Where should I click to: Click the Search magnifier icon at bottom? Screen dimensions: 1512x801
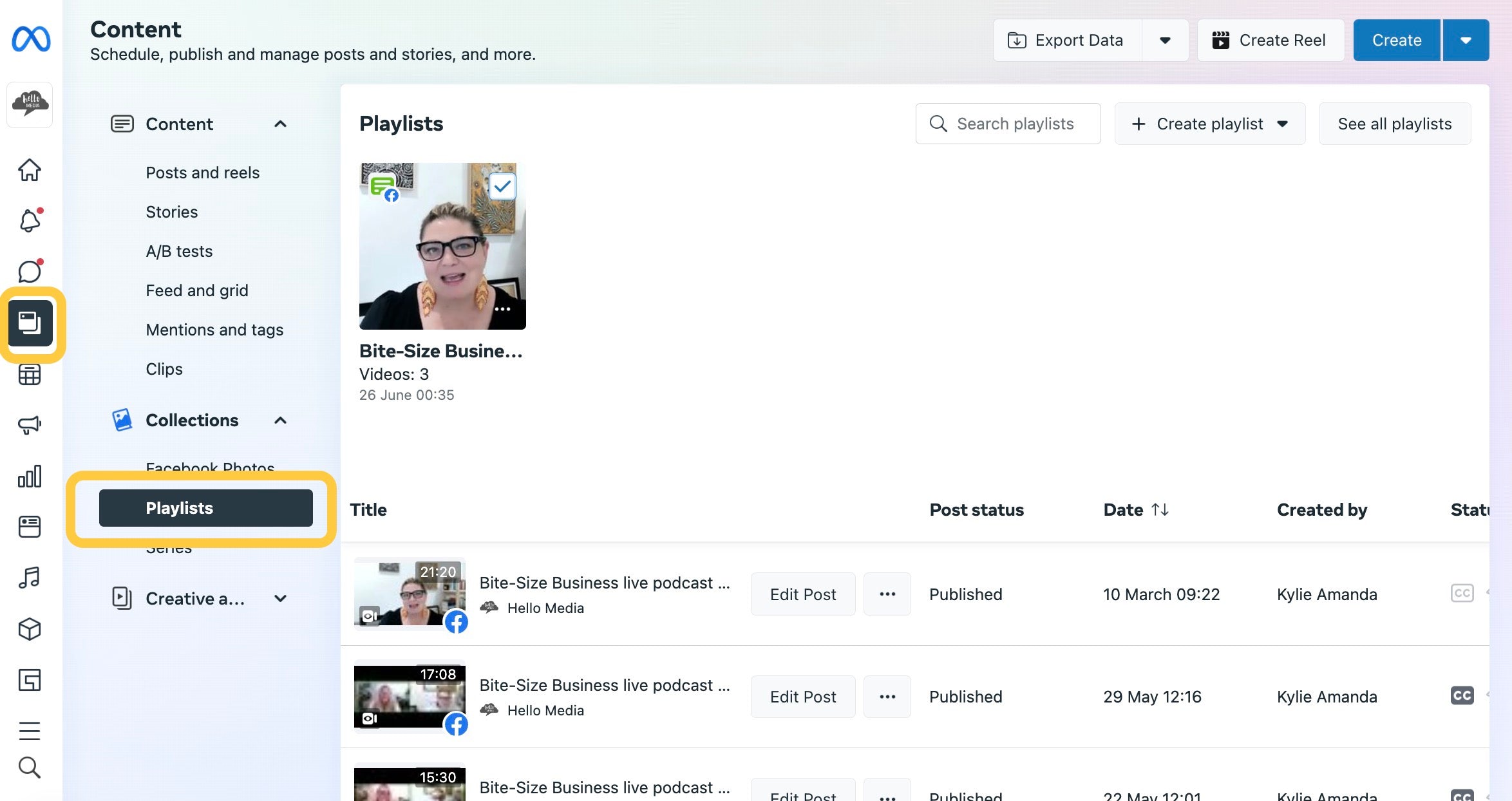(x=29, y=769)
